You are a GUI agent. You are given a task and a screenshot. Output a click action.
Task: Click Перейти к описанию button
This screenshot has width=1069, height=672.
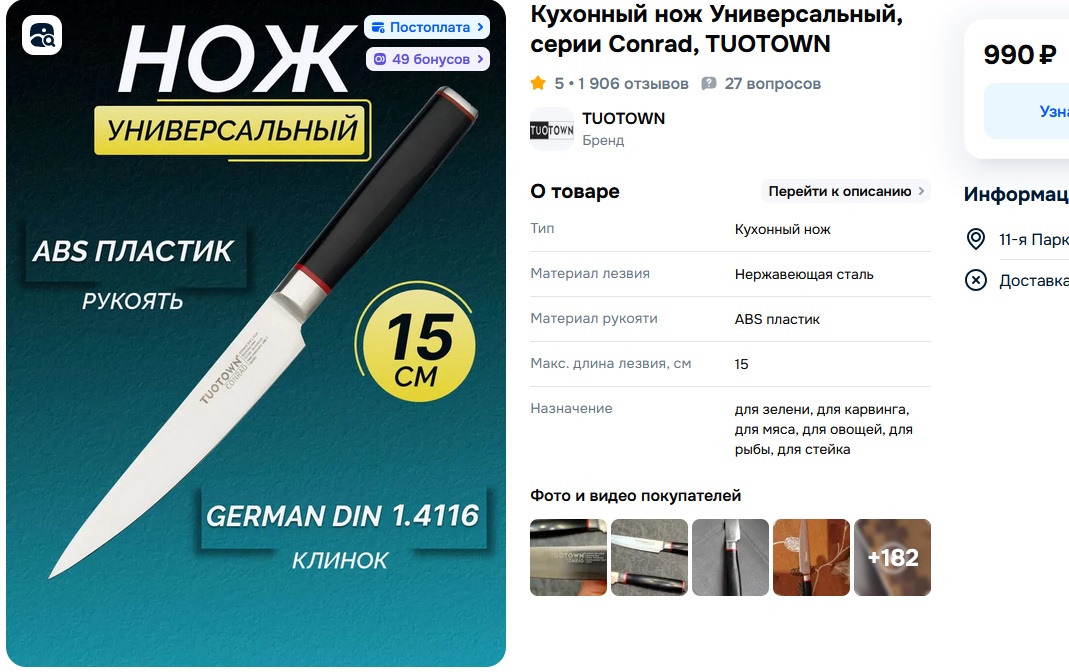(845, 192)
